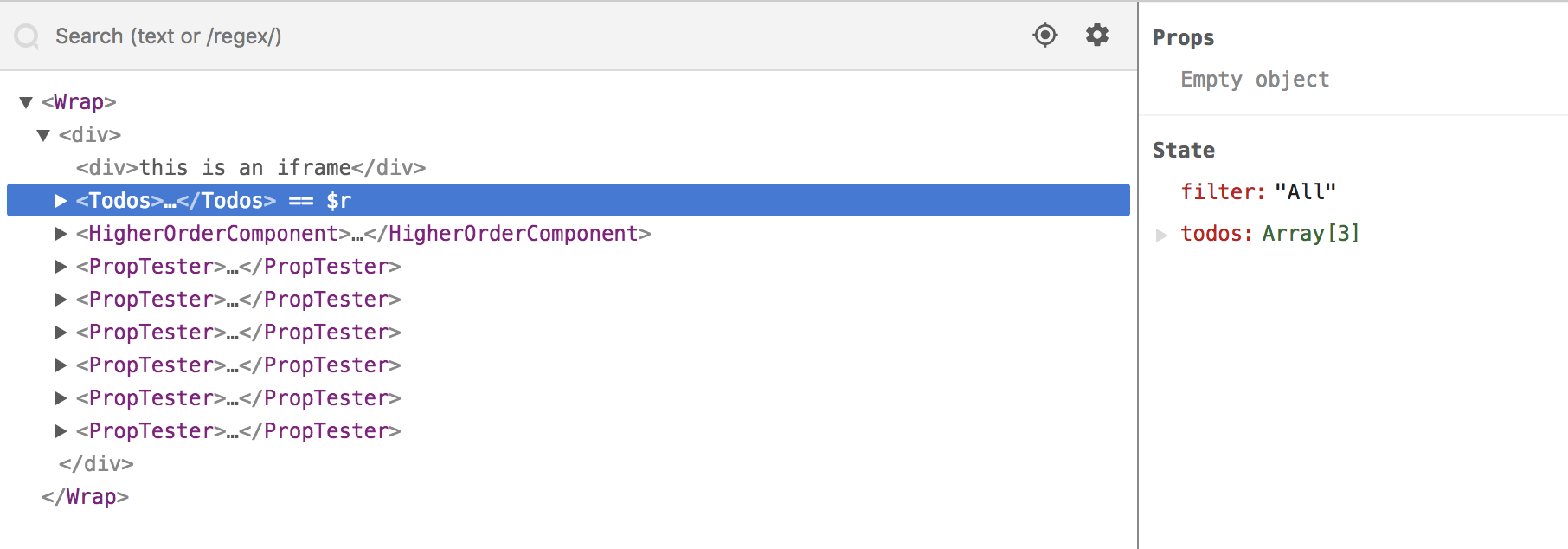Expand the first PropTester component
The width and height of the screenshot is (1568, 549).
coord(61,266)
